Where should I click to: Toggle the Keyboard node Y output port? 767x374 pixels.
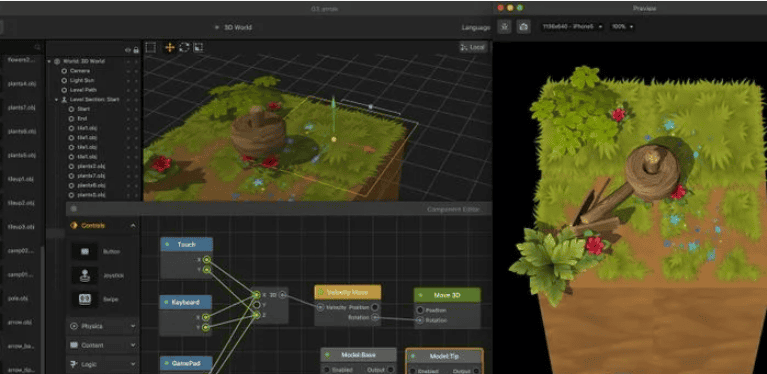tap(206, 327)
